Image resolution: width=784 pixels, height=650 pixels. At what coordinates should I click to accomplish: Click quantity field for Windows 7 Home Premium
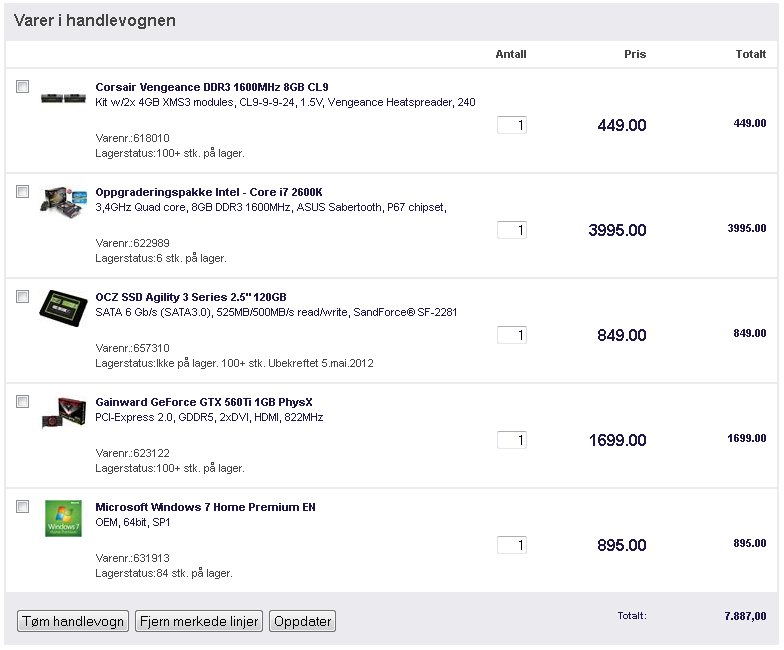click(512, 545)
